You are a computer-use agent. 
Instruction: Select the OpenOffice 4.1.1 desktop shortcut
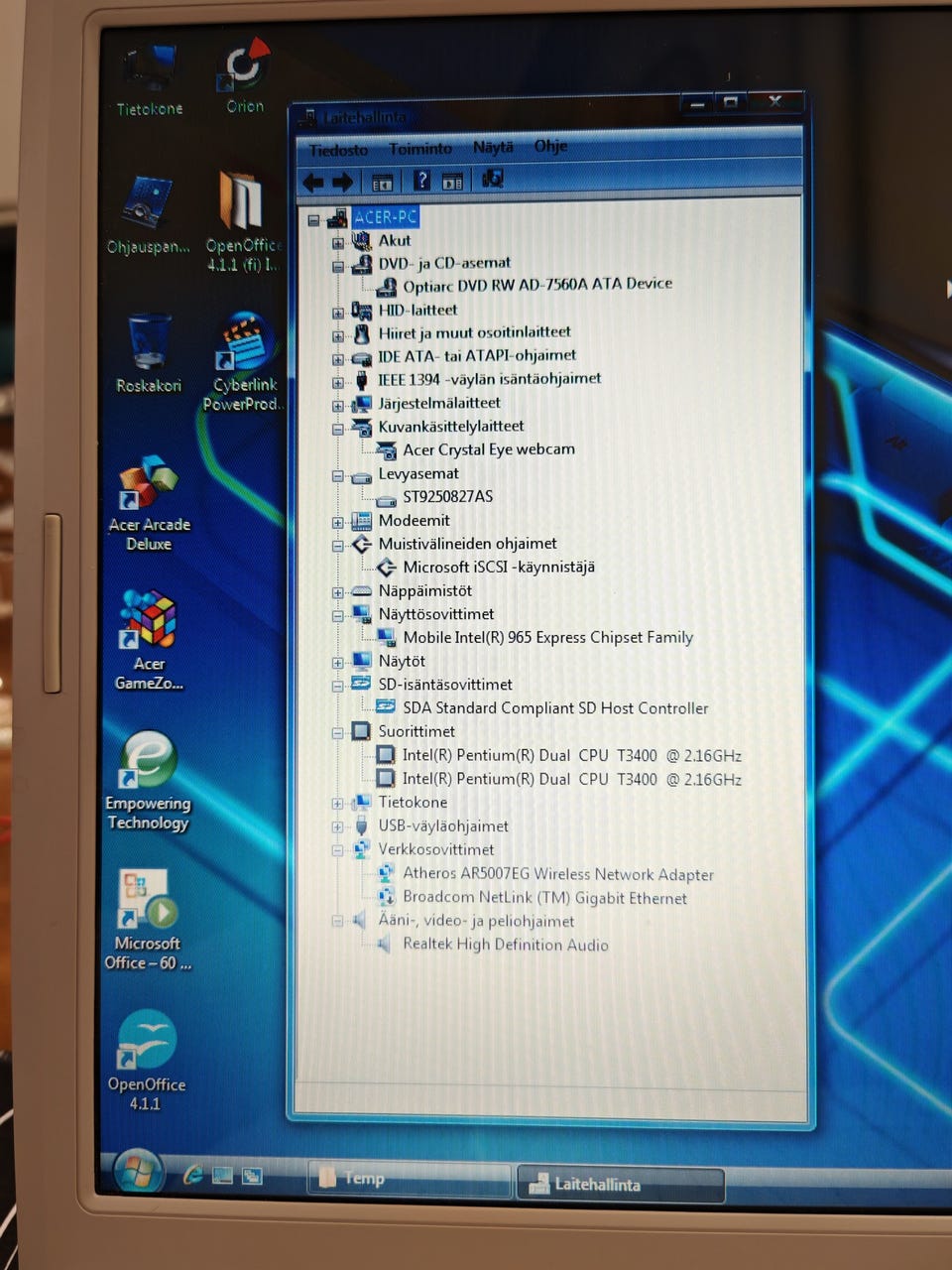tap(147, 1060)
